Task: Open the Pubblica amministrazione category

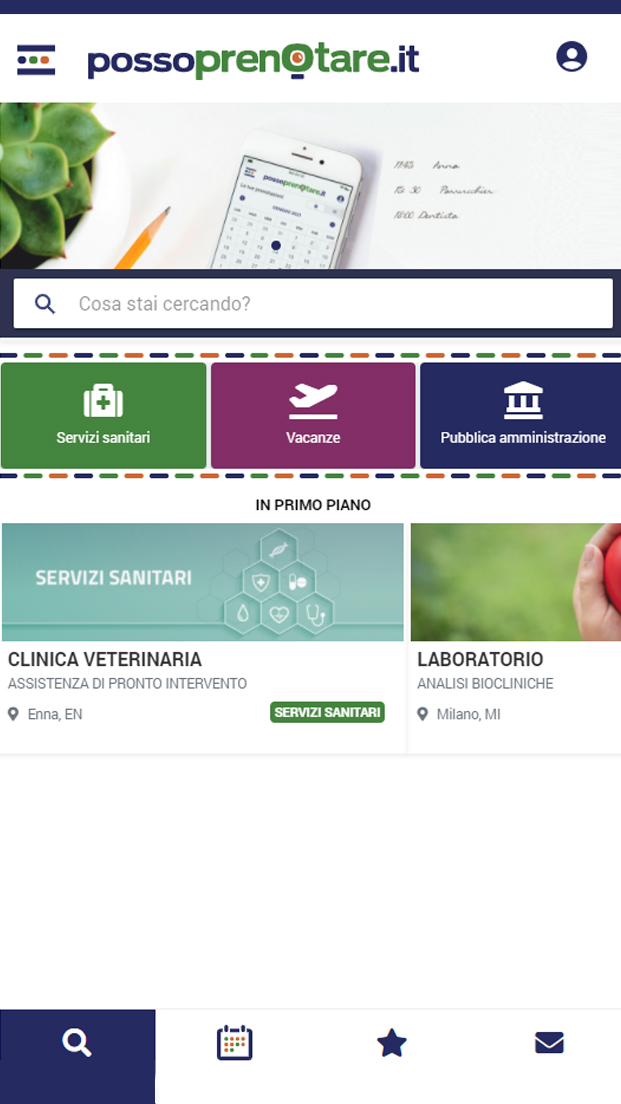Action: [521, 415]
